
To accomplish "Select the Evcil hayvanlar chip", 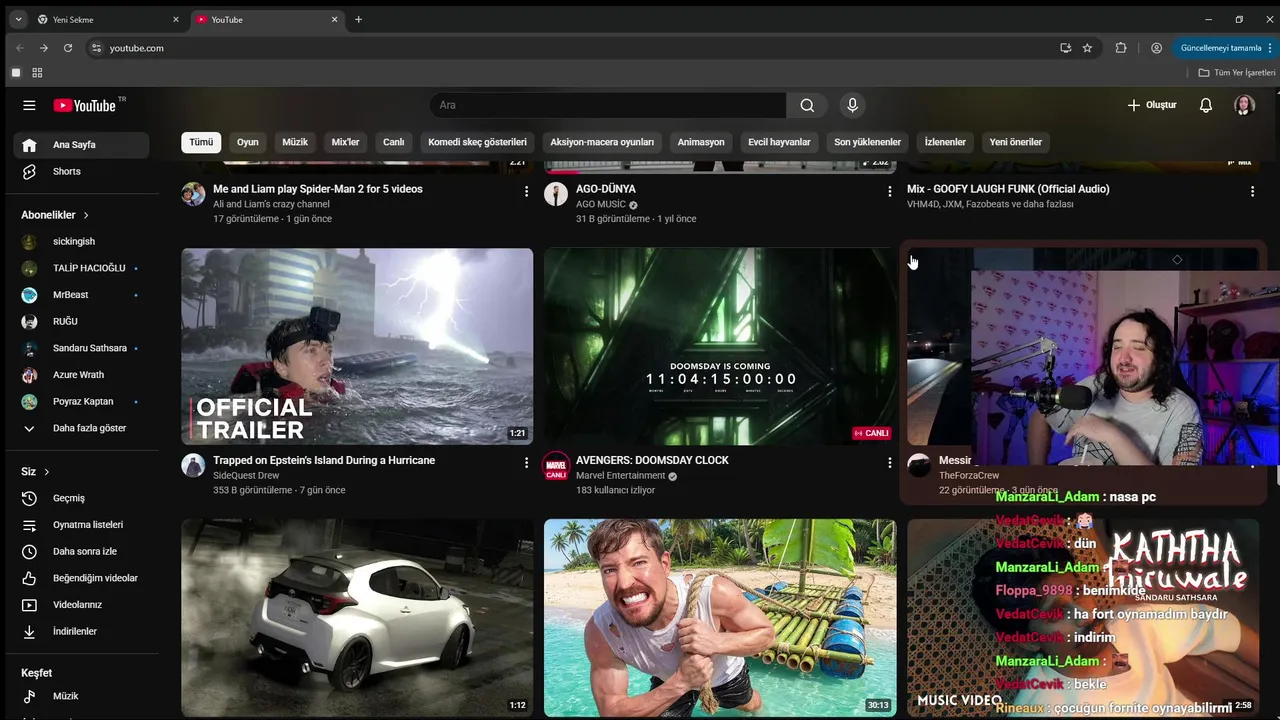I will [779, 142].
